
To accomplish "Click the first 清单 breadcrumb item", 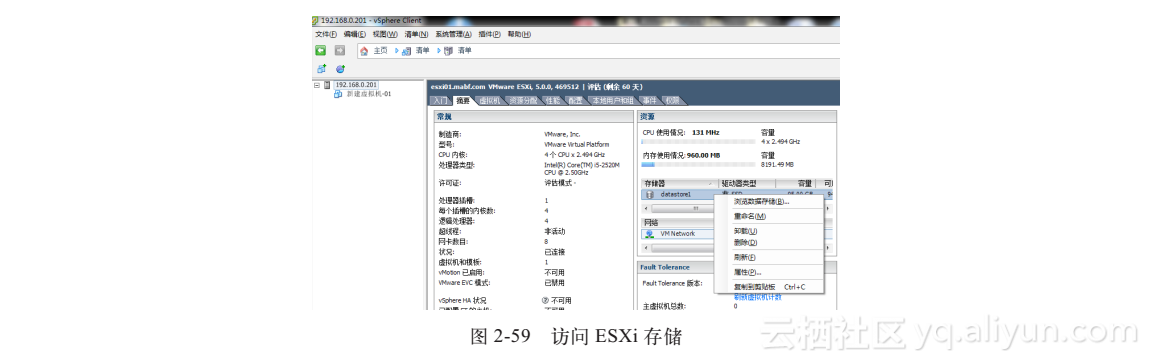I will click(422, 51).
